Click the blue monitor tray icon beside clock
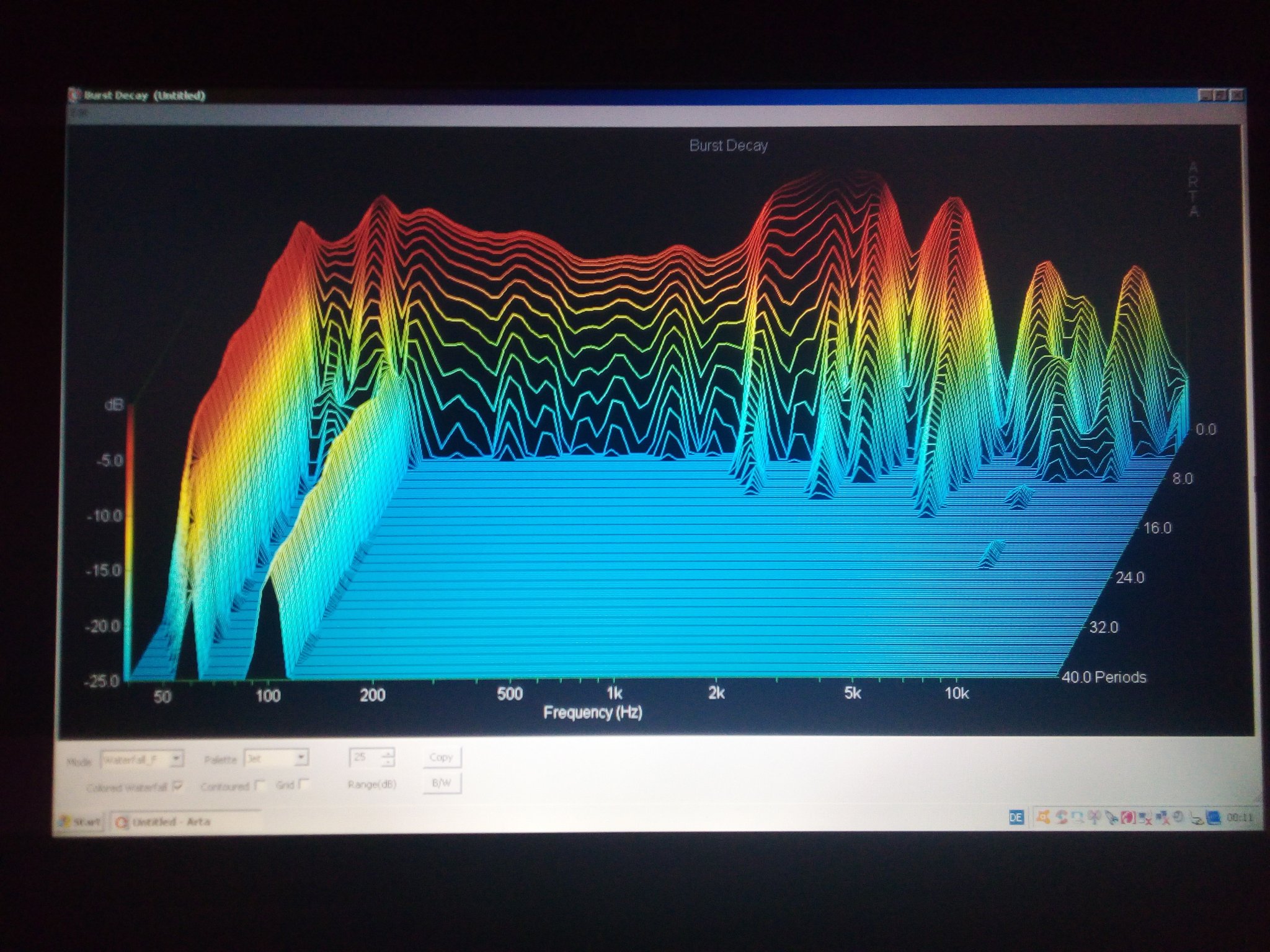This screenshot has width=1270, height=952. coord(1214,819)
